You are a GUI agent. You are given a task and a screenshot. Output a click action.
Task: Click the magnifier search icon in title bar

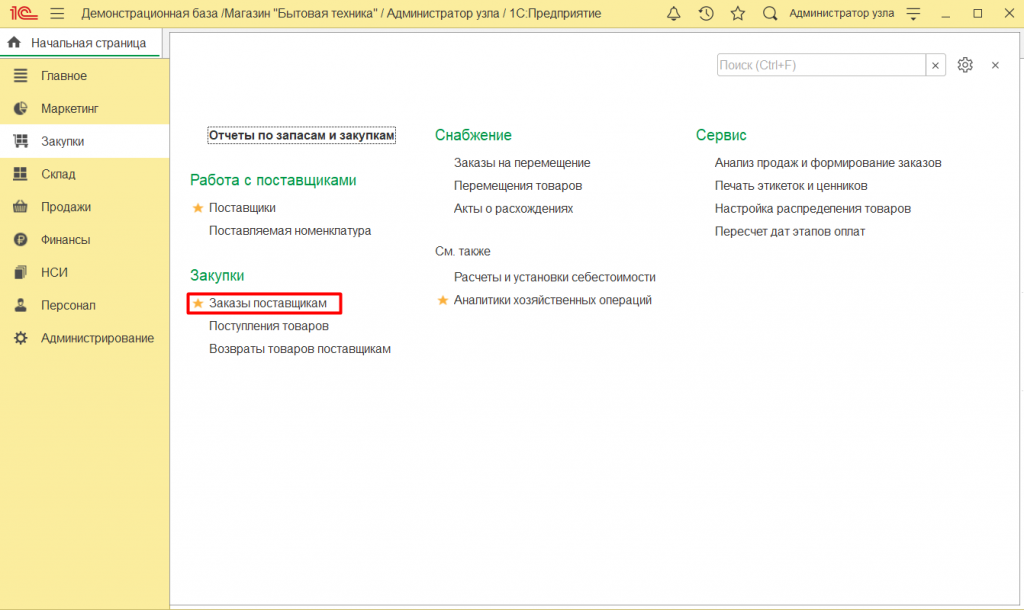click(x=770, y=13)
